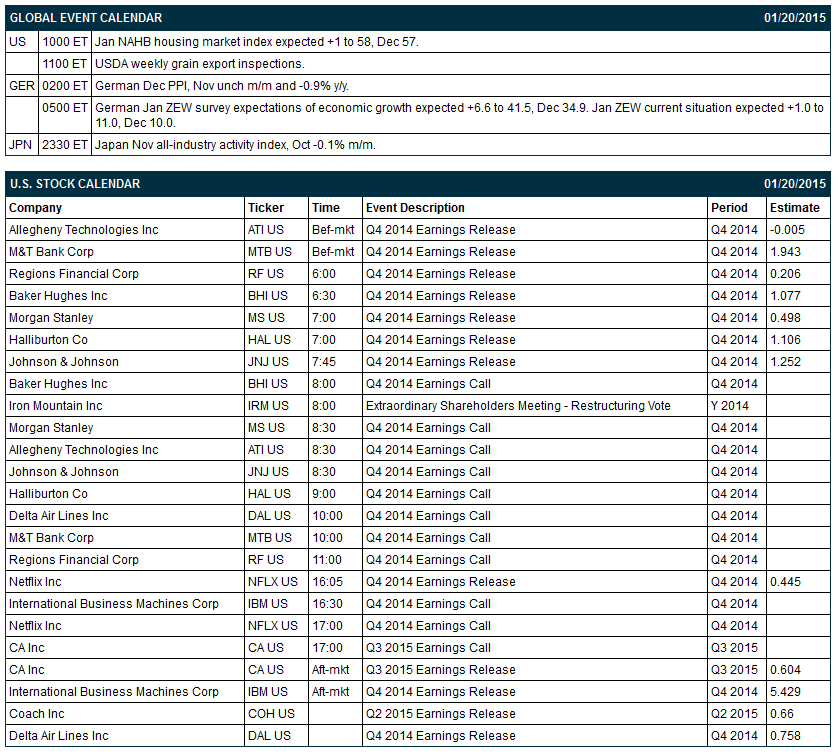This screenshot has height=753, width=836.
Task: Click Extraordinary Shareholders Meeting - Restructuring Vote
Action: tap(518, 406)
